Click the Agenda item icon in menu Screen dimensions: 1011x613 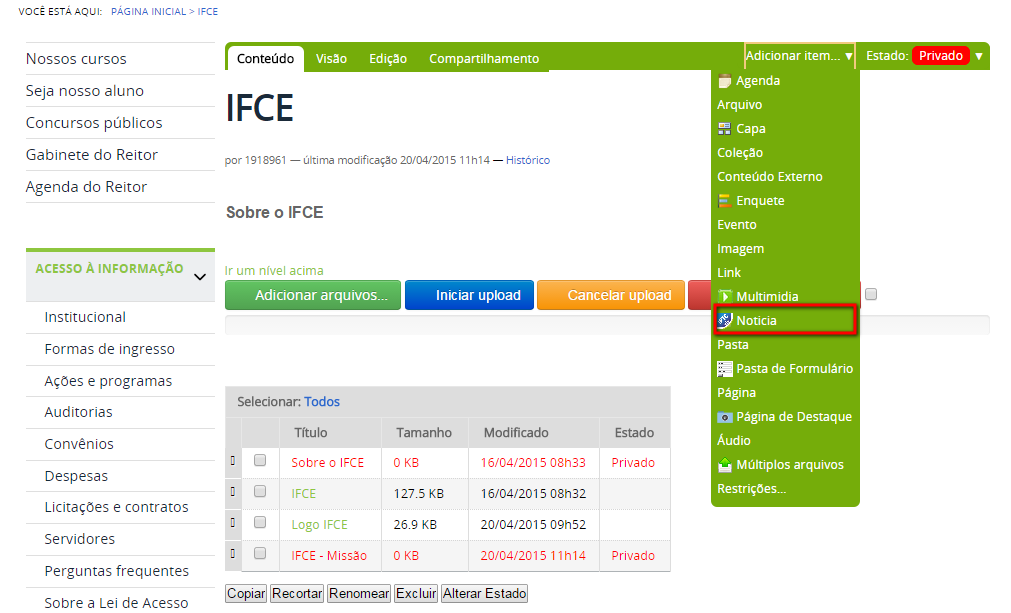point(725,81)
